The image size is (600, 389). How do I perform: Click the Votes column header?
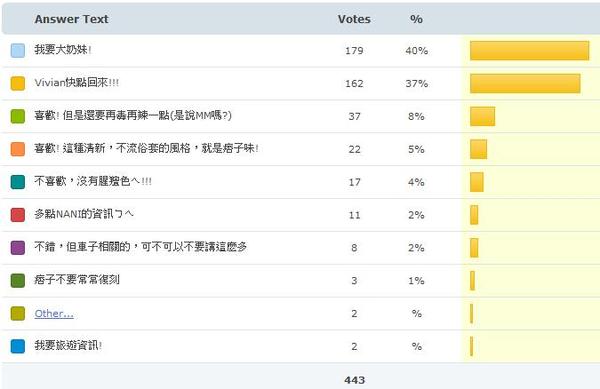click(x=354, y=19)
